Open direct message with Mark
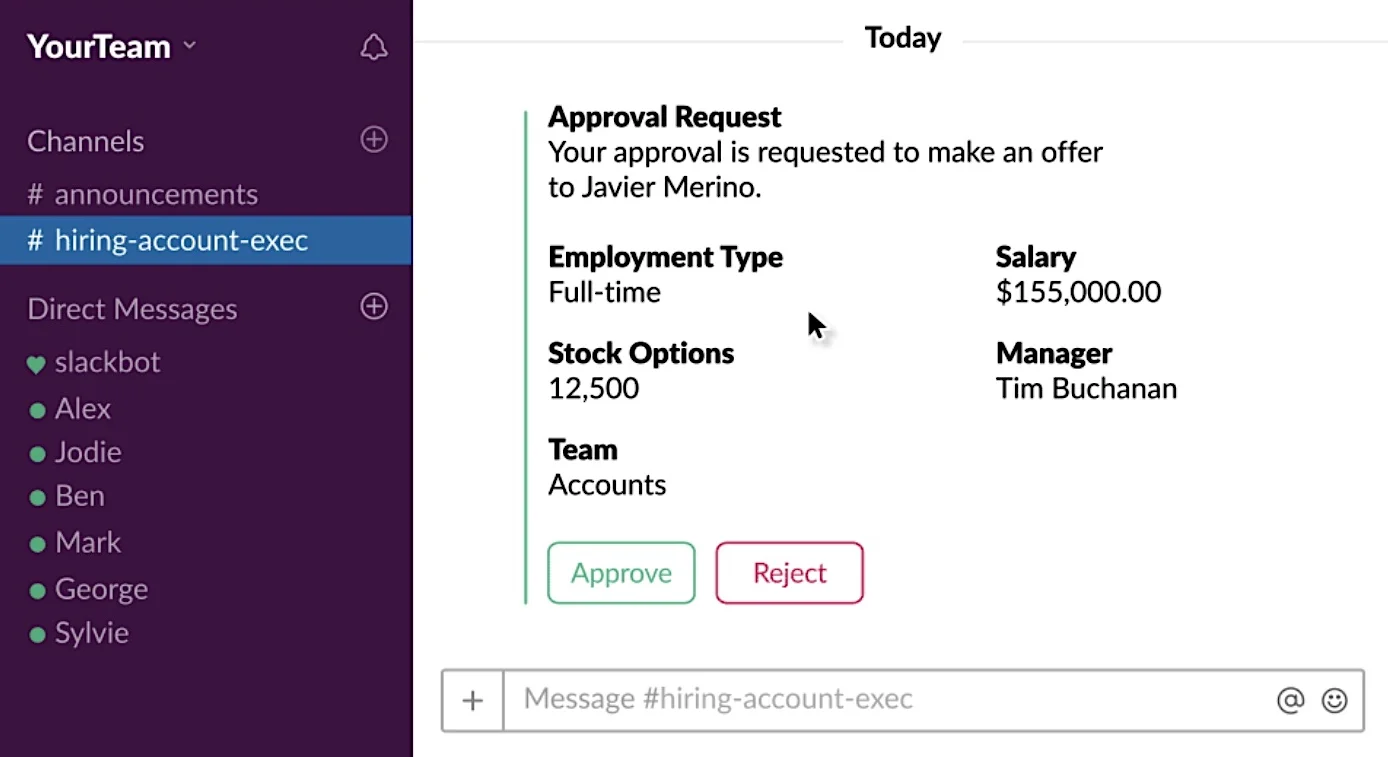The width and height of the screenshot is (1388, 757). tap(88, 543)
